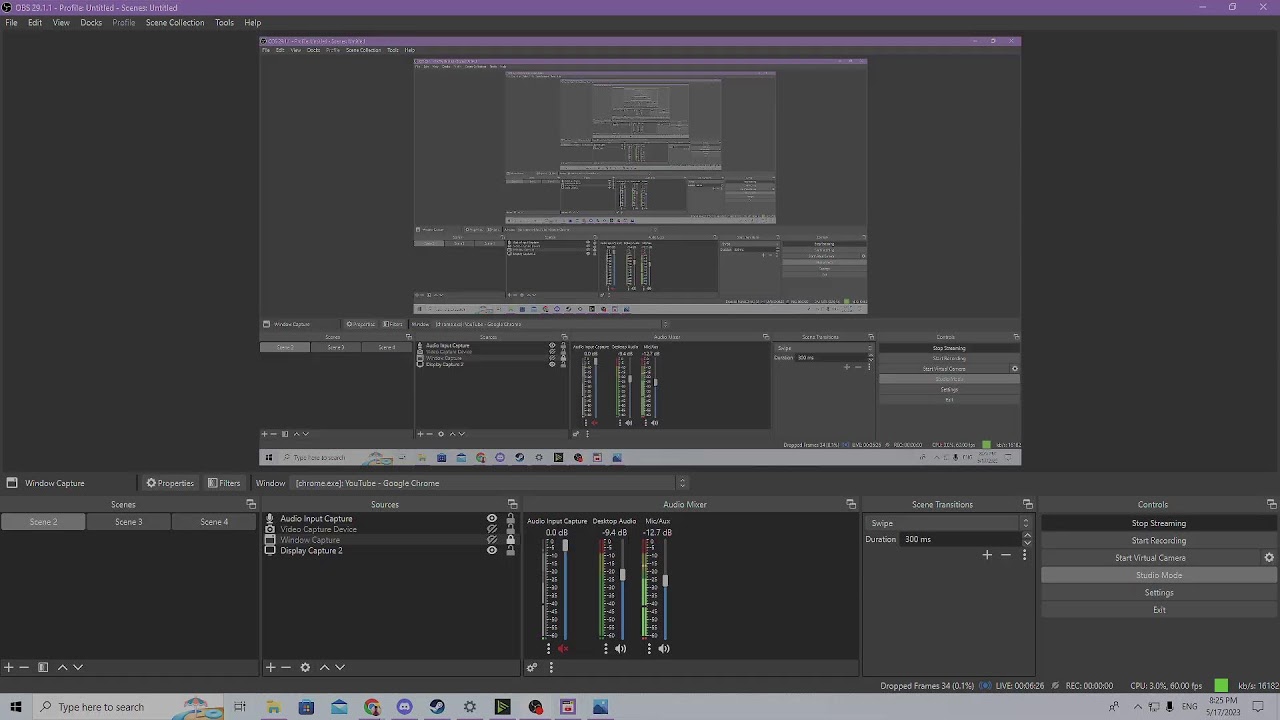Unlock Window Capture source lock
Image resolution: width=1280 pixels, height=720 pixels.
point(510,540)
